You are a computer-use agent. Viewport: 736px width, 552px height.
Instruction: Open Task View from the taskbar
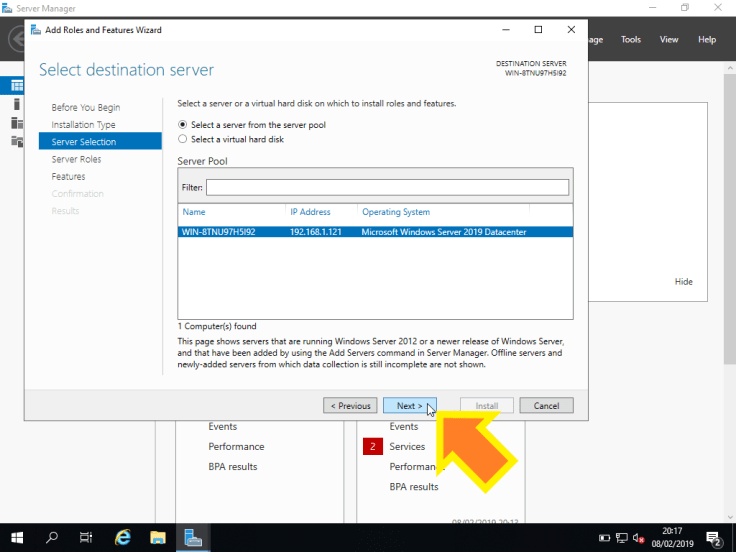(x=87, y=537)
